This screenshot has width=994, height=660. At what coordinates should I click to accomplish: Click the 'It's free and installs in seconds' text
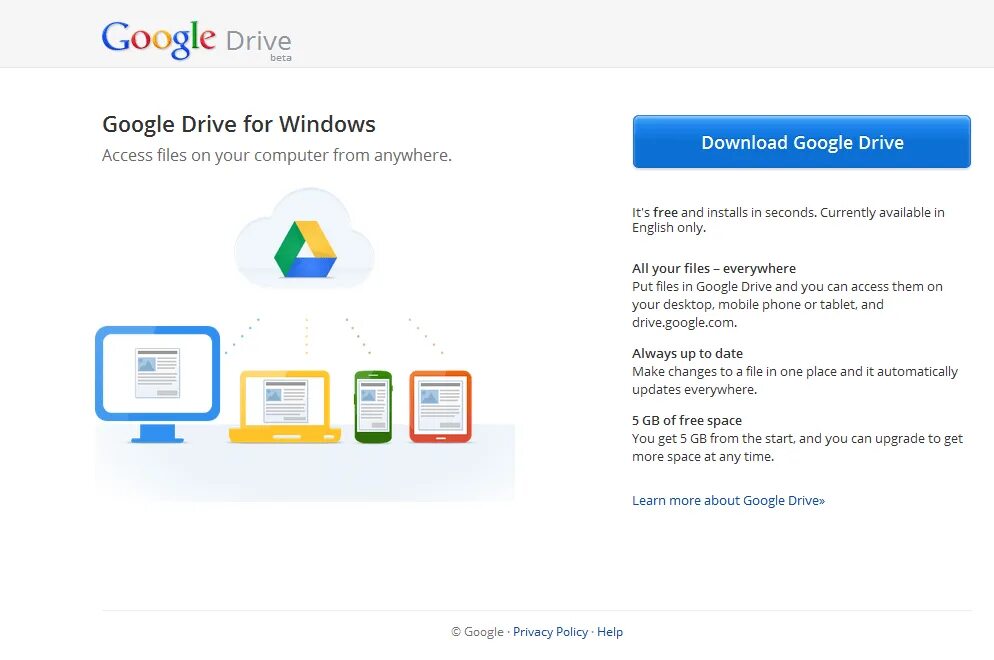788,220
